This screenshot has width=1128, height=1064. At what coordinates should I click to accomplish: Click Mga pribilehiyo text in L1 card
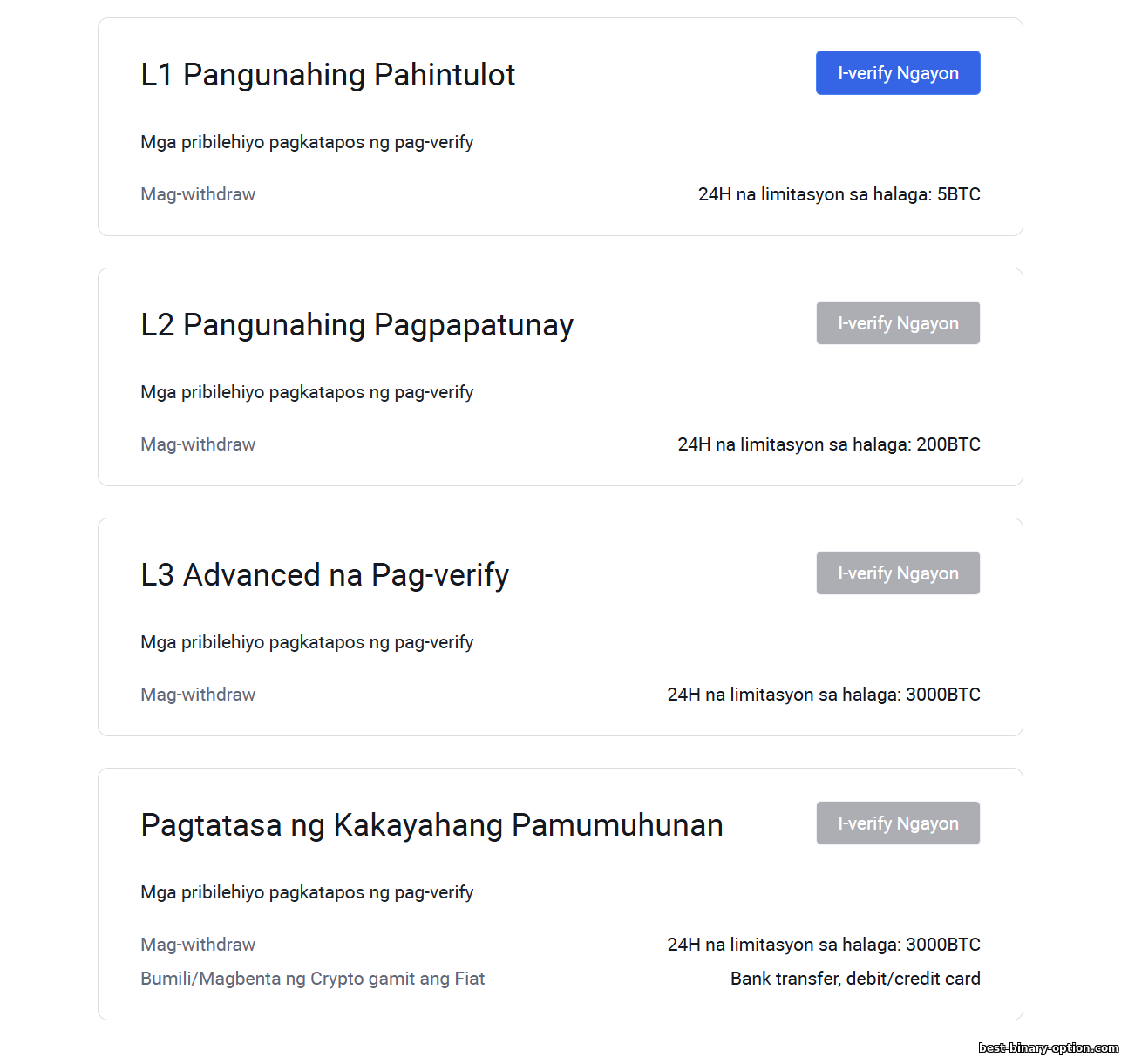[x=307, y=142]
